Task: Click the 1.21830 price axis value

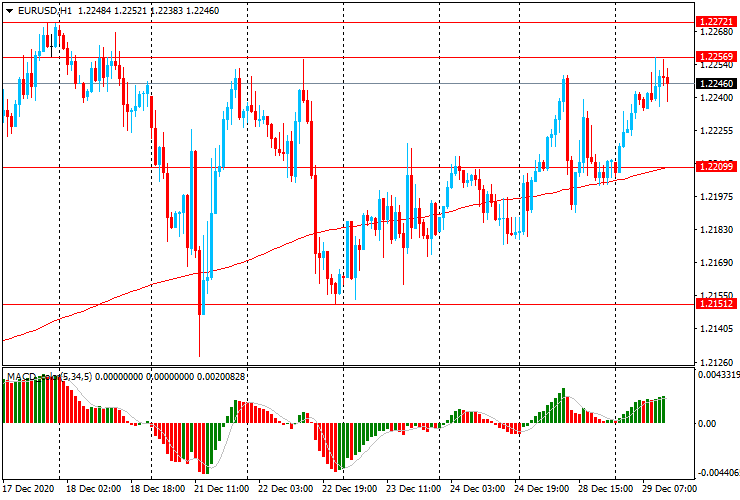Action: click(x=715, y=230)
